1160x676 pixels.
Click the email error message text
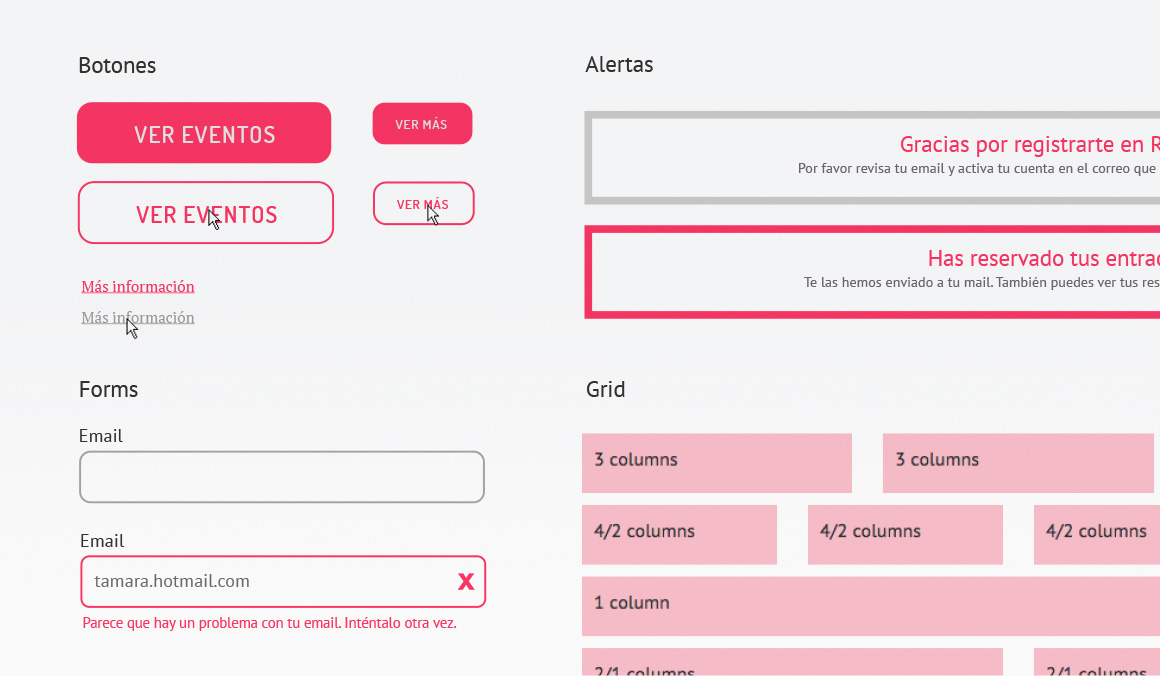[x=269, y=623]
